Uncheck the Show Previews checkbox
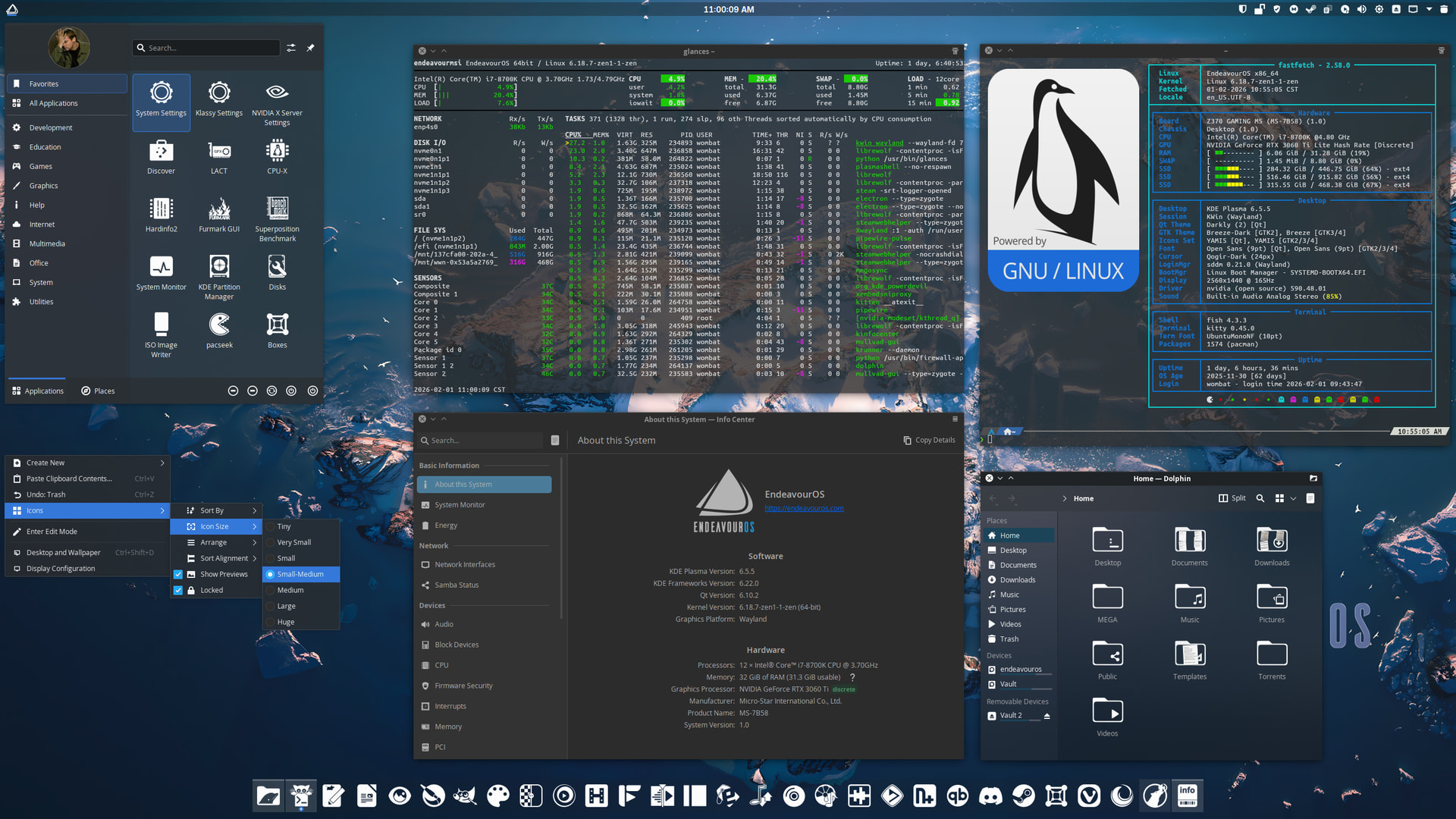The image size is (1456, 819). coord(178,574)
